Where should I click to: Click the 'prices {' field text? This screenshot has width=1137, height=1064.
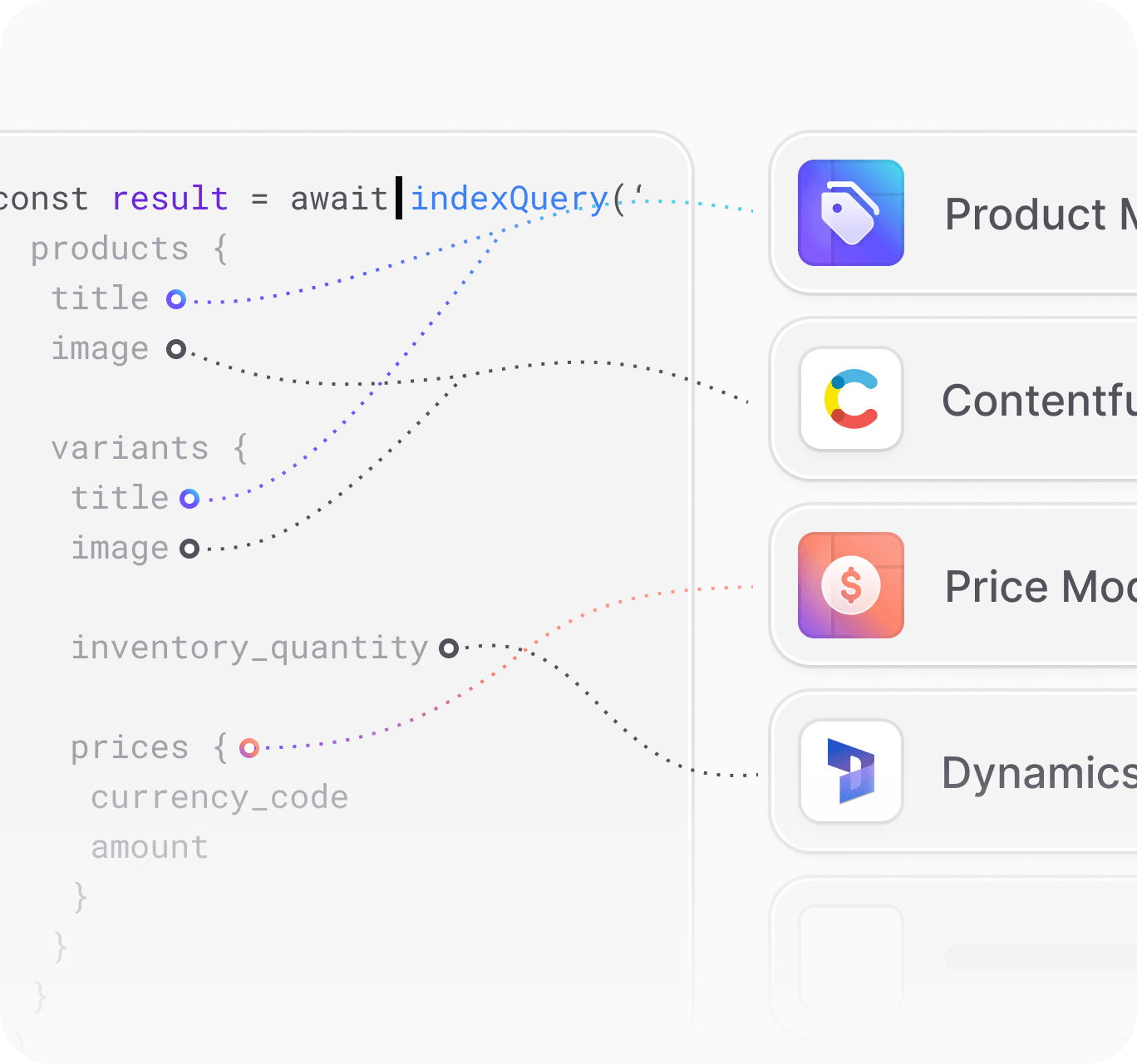[x=150, y=748]
